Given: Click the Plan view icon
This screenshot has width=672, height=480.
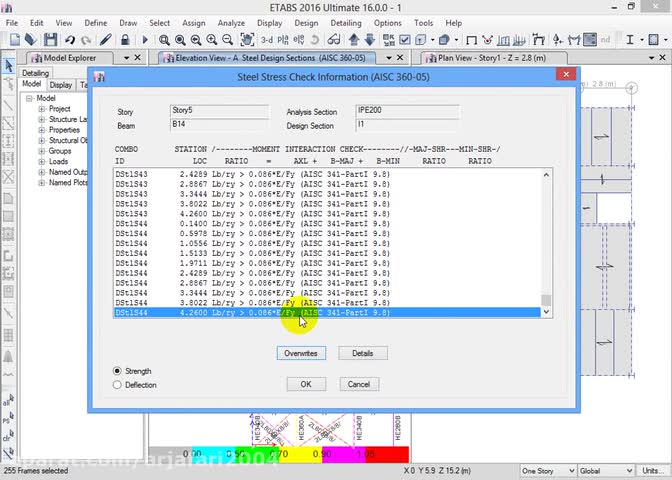Looking at the screenshot, I should tap(283, 40).
